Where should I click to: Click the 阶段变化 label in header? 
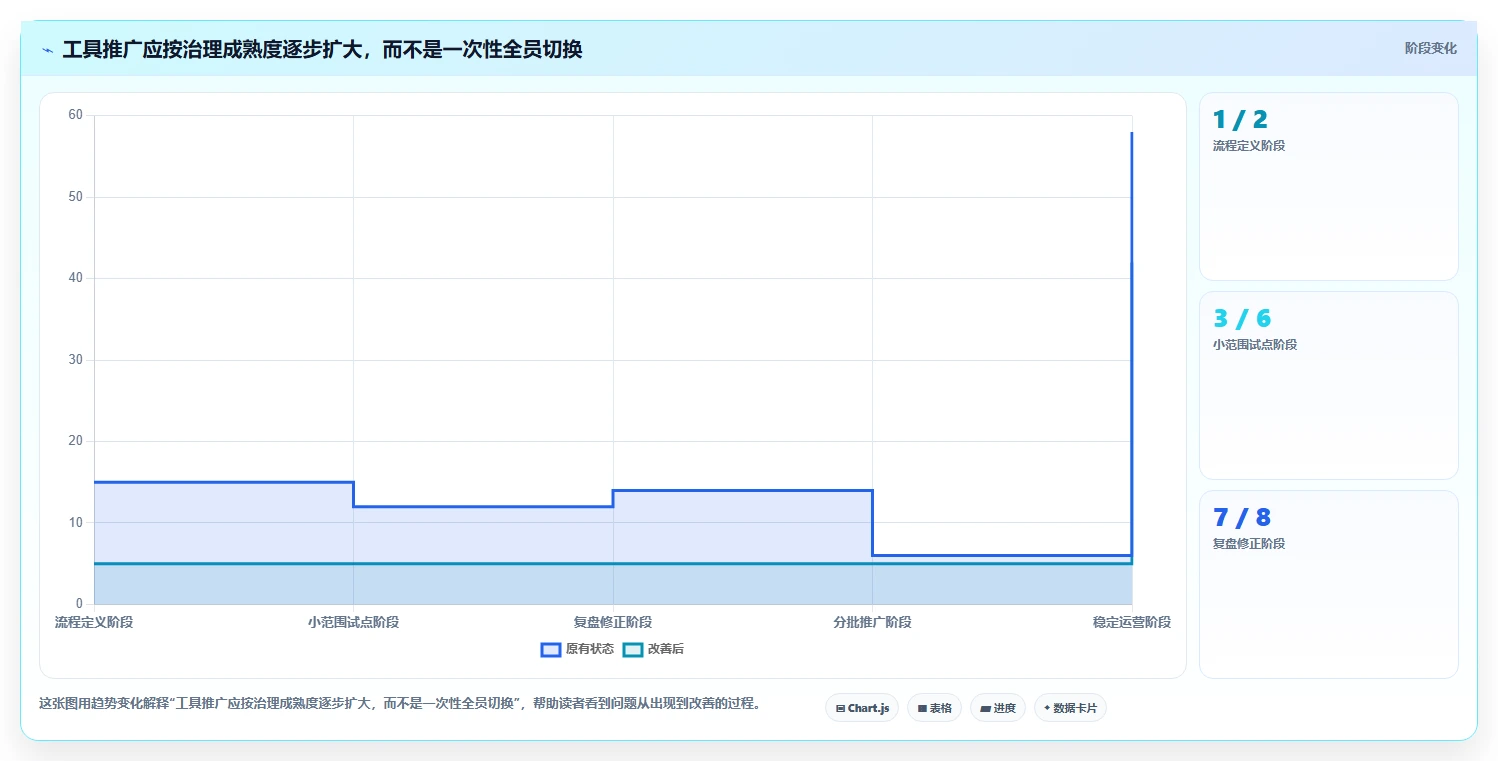[1430, 48]
